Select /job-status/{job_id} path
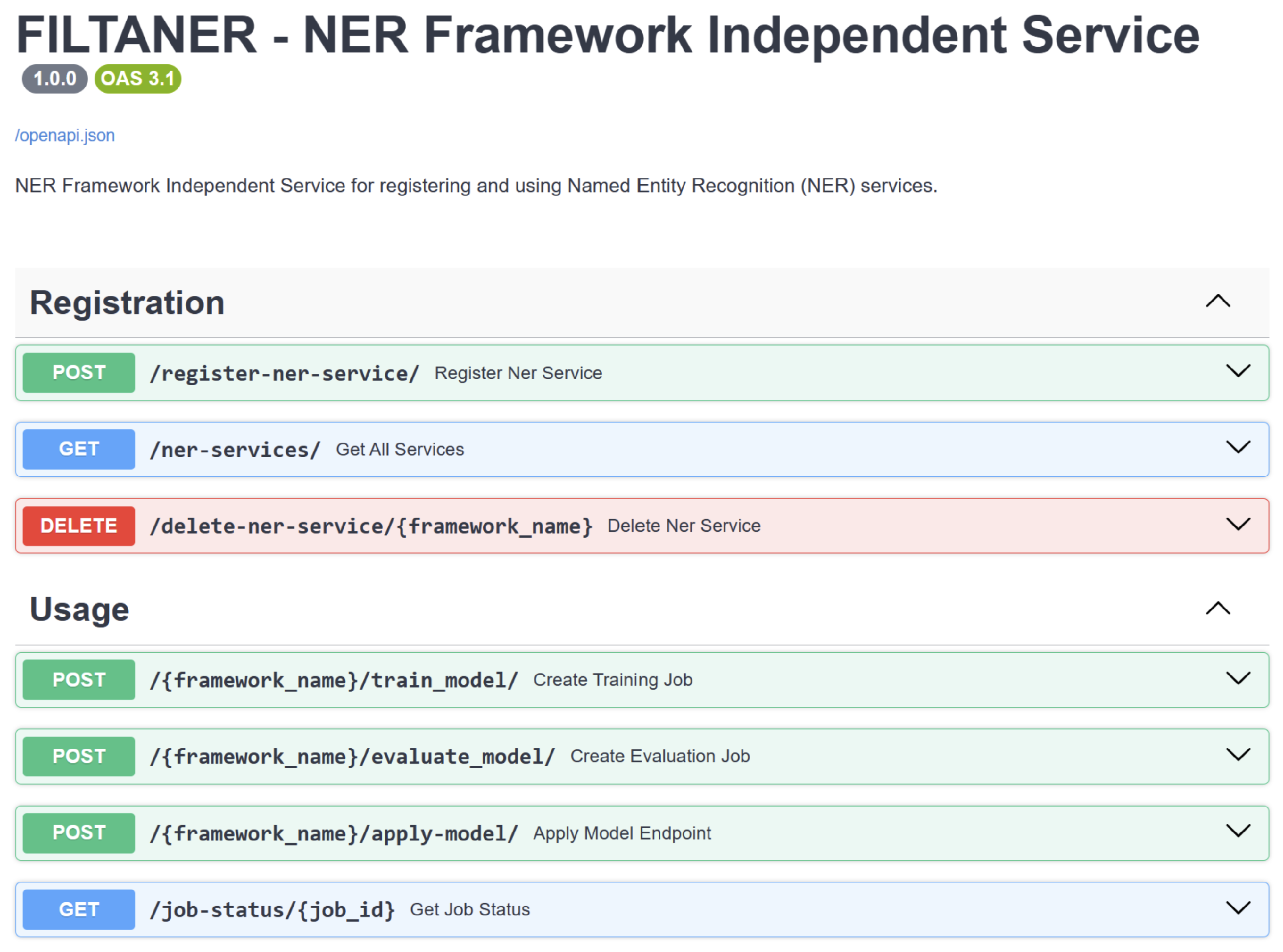The width and height of the screenshot is (1283, 952). point(273,911)
